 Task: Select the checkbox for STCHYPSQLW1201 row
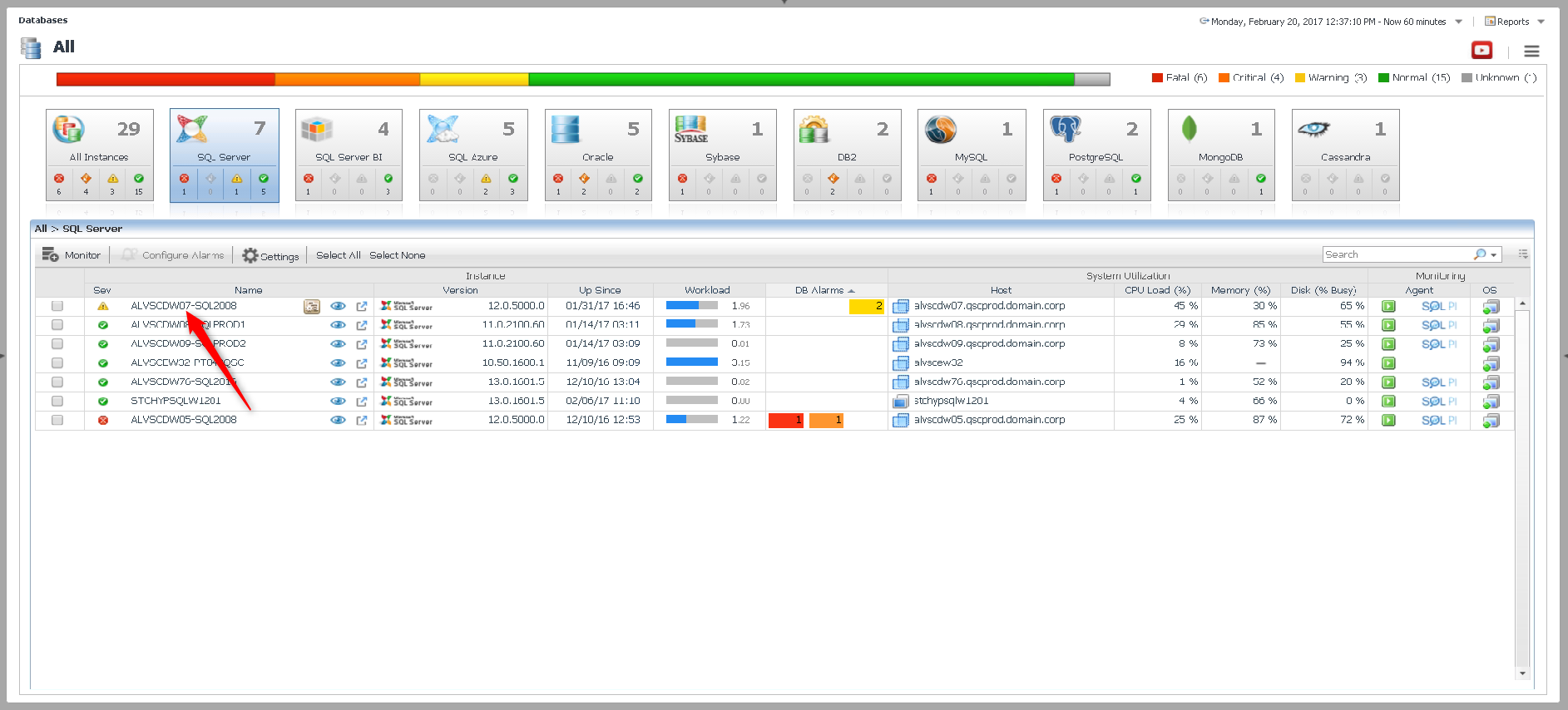[x=57, y=401]
